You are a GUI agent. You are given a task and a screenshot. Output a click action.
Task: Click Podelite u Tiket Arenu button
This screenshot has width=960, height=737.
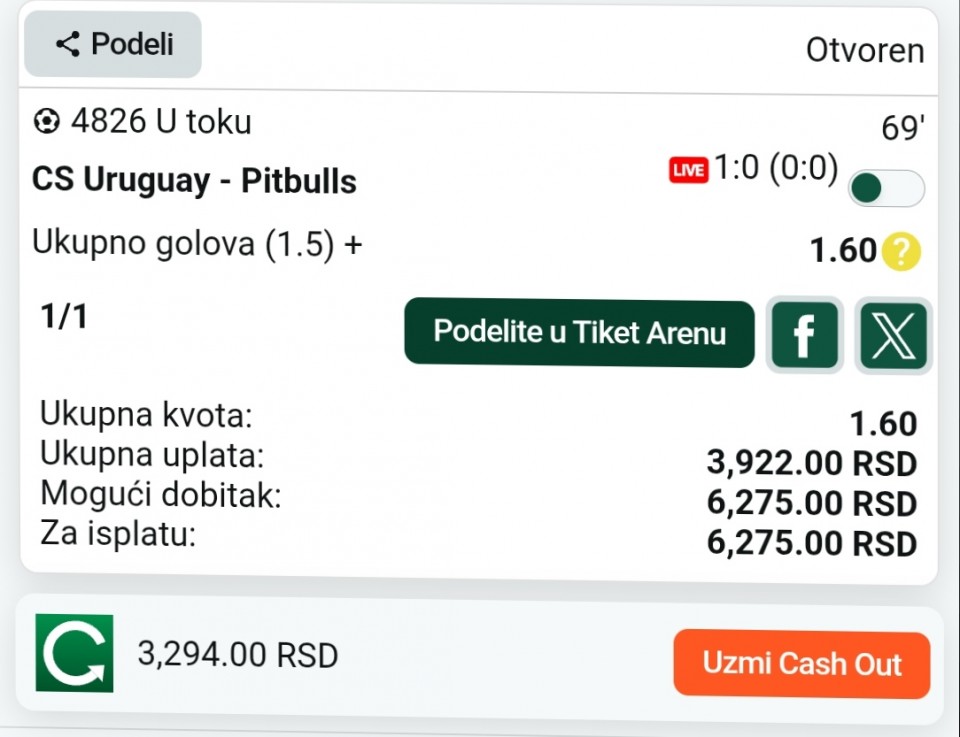[x=579, y=333]
